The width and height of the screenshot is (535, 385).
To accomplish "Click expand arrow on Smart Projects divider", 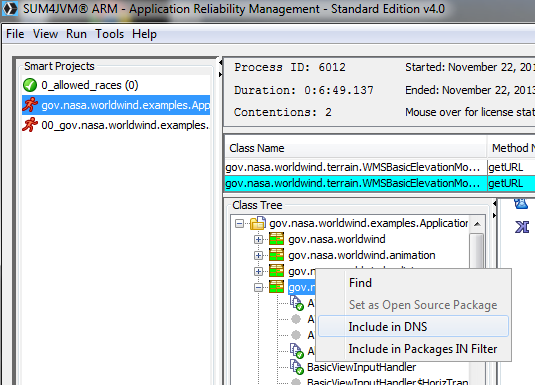I will pos(221,74).
